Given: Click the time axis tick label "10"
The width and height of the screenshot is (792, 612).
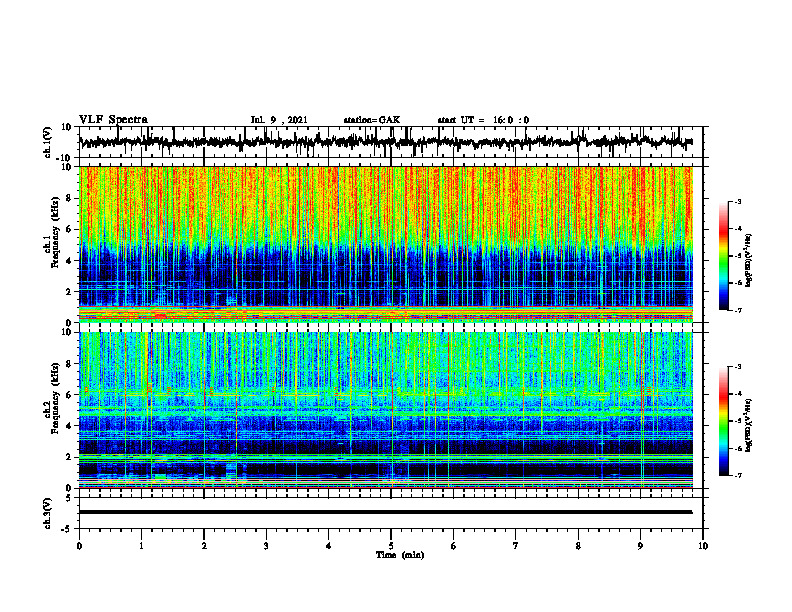Looking at the screenshot, I should click(x=703, y=546).
